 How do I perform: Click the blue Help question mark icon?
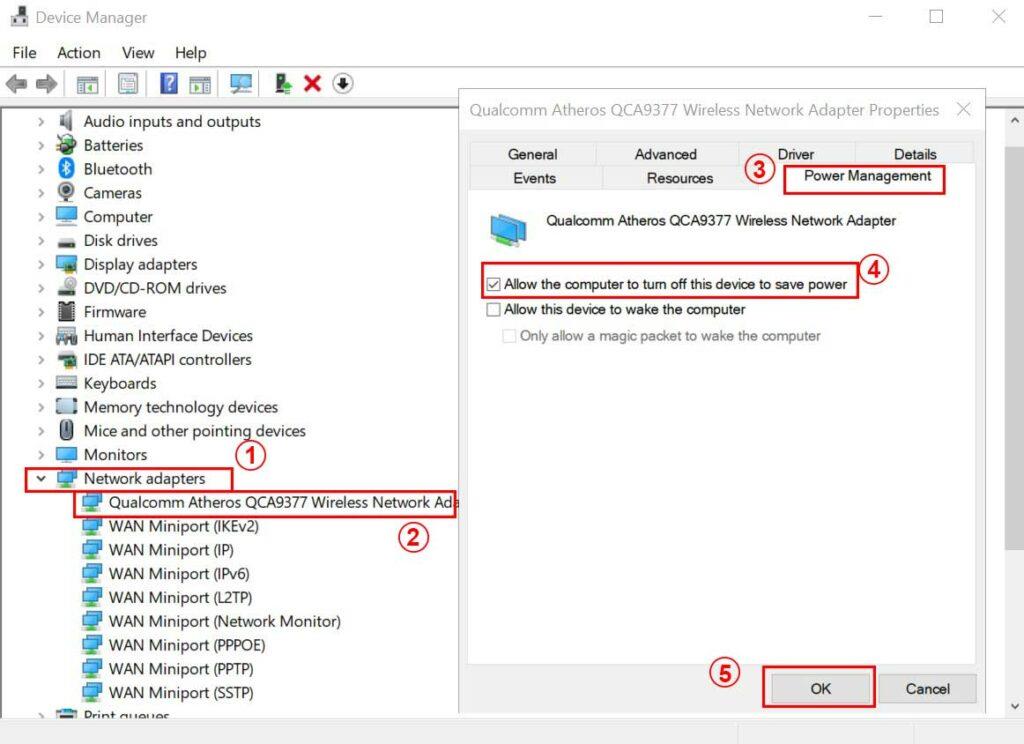point(169,84)
